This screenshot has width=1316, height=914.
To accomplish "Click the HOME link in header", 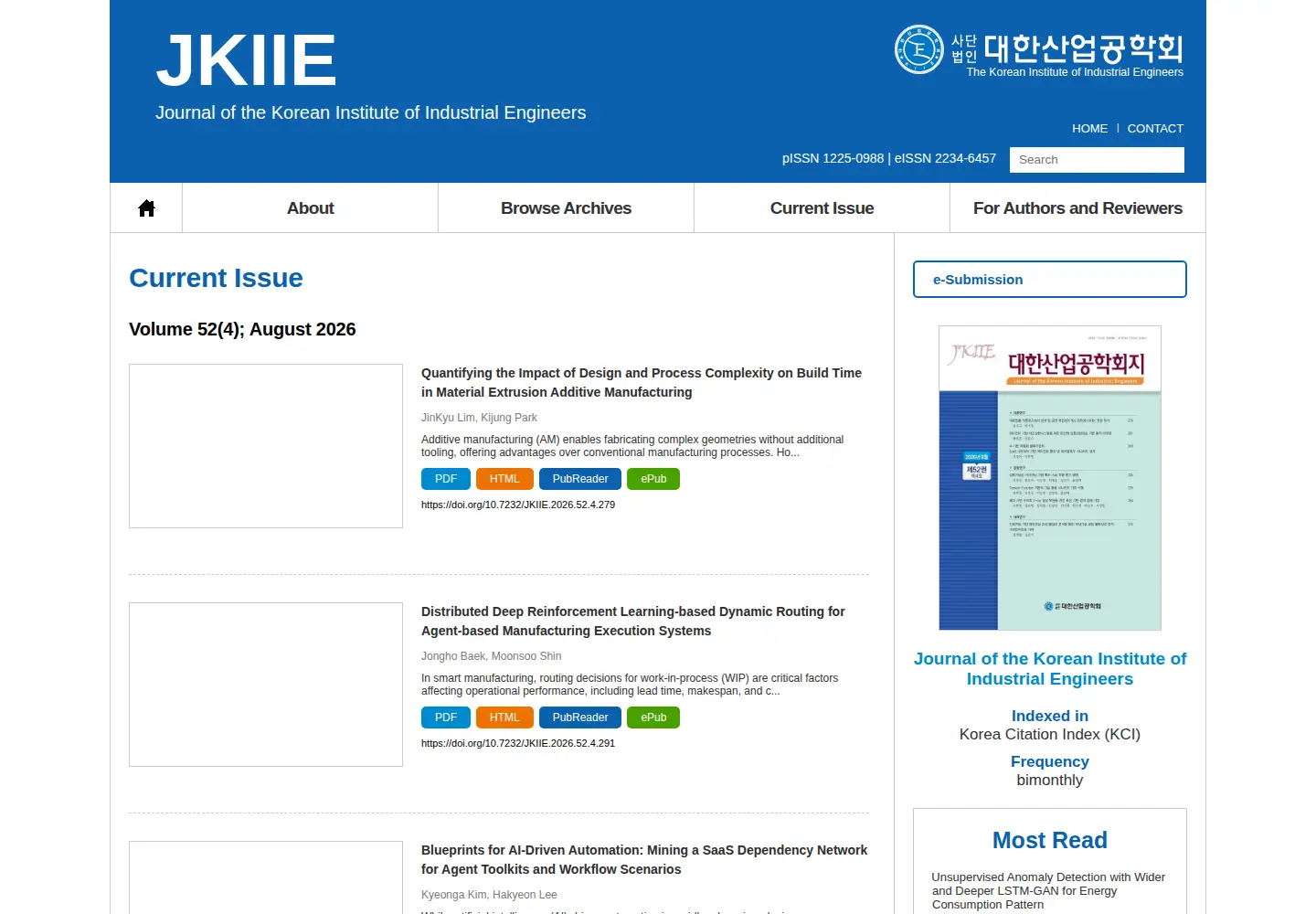I will click(x=1089, y=129).
